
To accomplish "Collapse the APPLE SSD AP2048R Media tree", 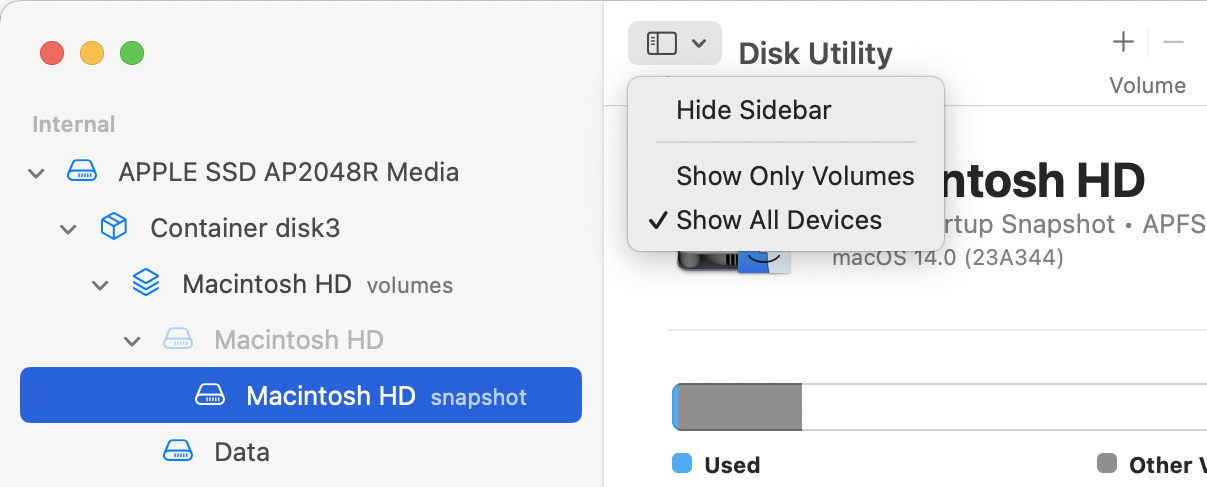I will click(36, 173).
